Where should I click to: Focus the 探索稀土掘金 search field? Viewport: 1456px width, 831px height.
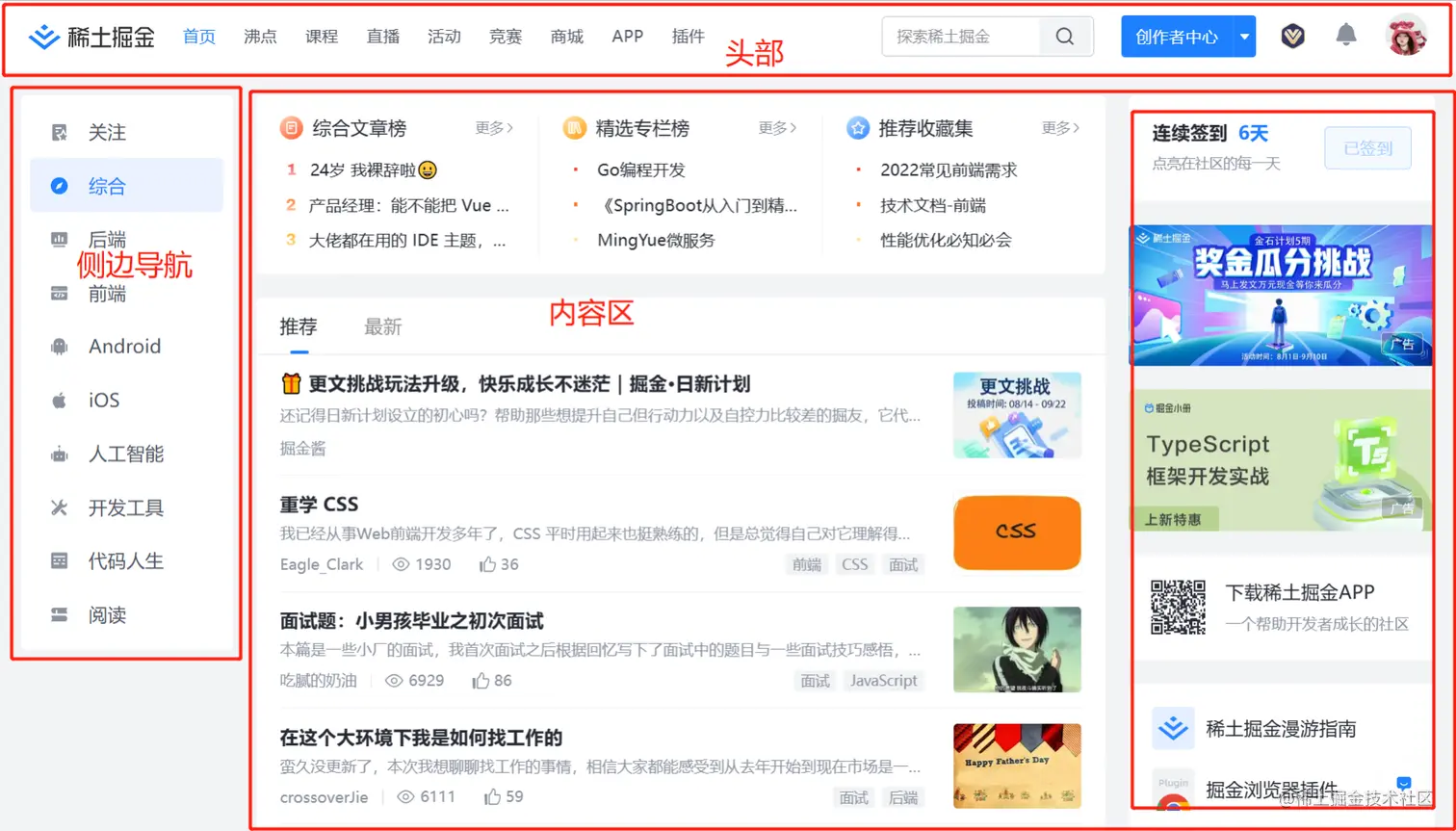[961, 37]
